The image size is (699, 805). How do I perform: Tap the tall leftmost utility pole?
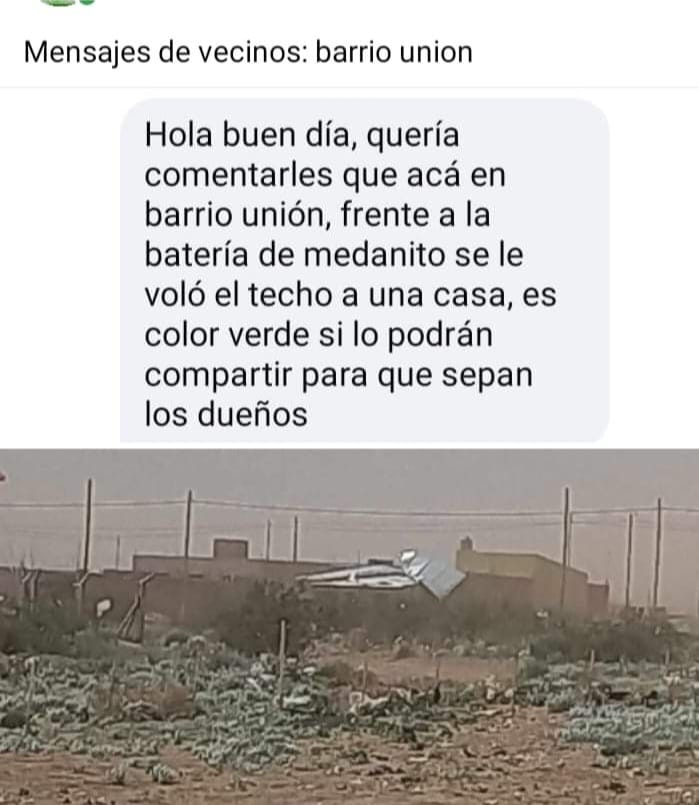pyautogui.click(x=88, y=525)
